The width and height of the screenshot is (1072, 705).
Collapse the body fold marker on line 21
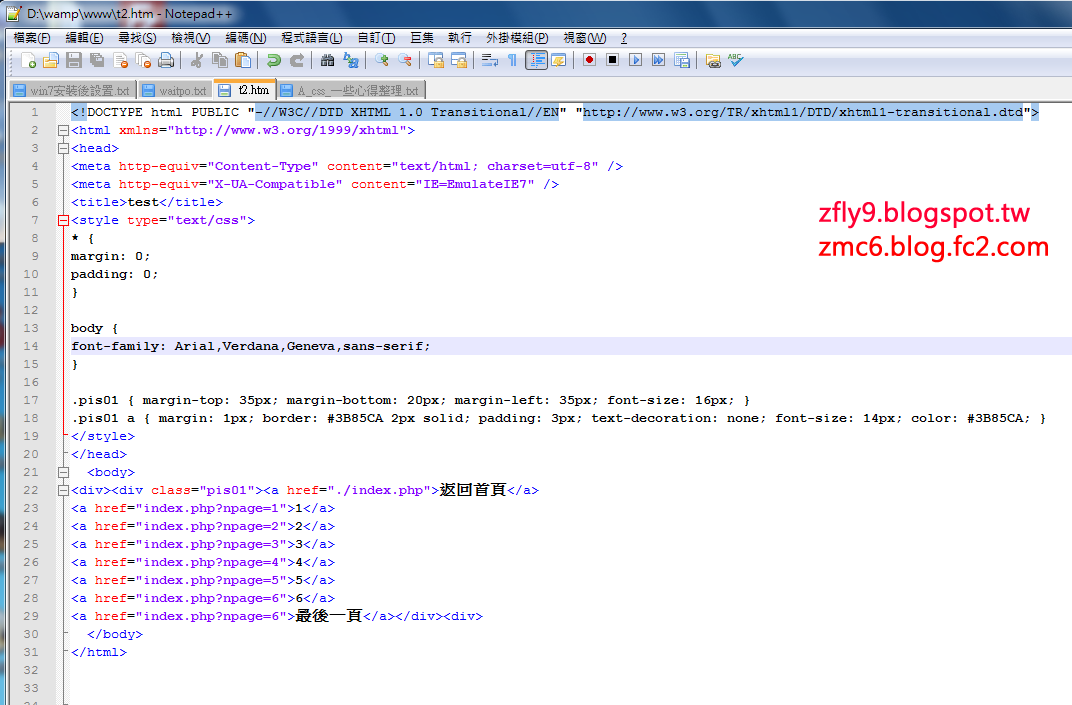coord(63,472)
